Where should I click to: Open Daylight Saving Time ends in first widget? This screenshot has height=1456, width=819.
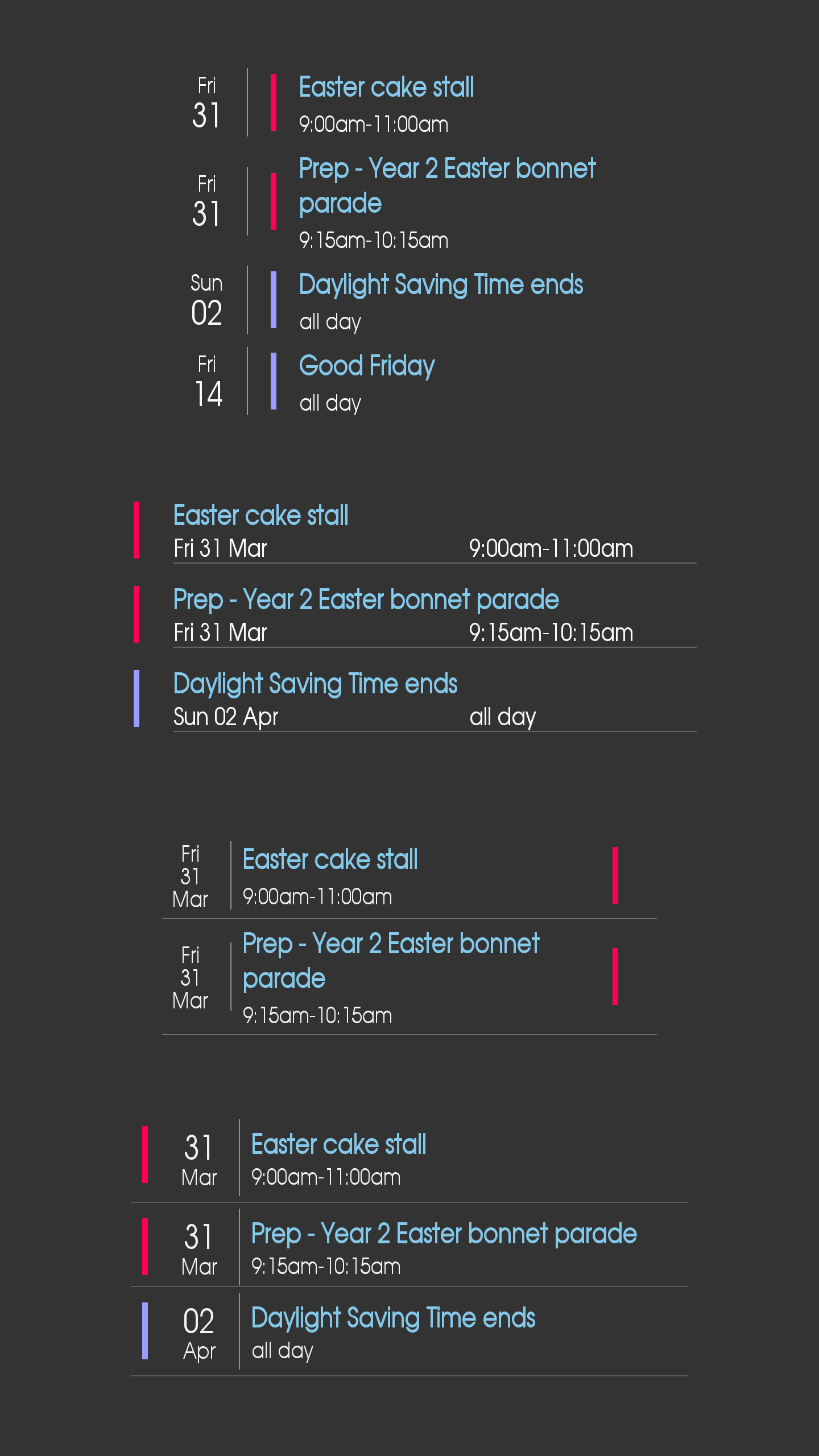[441, 285]
